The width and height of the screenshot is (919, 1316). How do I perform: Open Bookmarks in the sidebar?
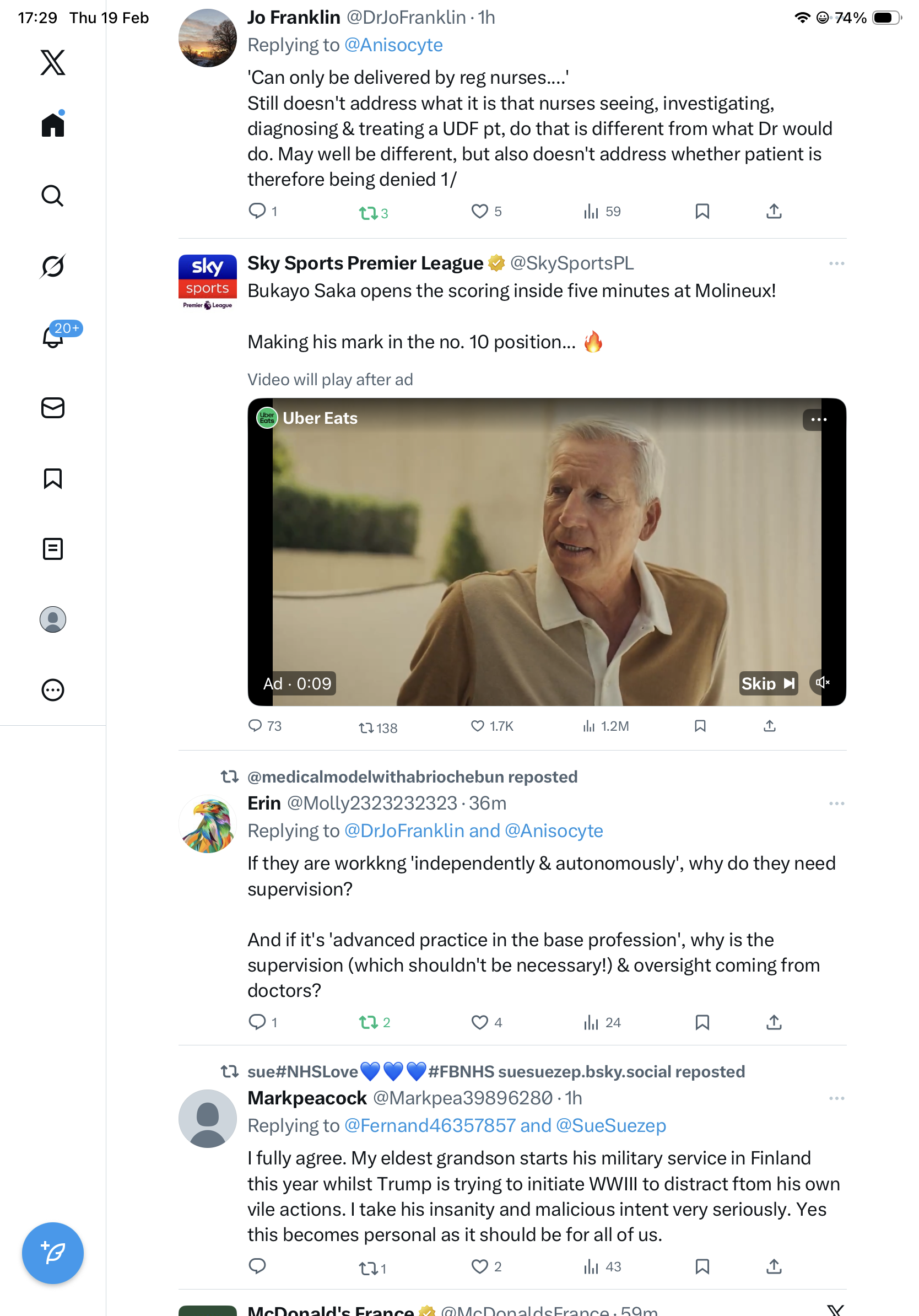pyautogui.click(x=52, y=478)
